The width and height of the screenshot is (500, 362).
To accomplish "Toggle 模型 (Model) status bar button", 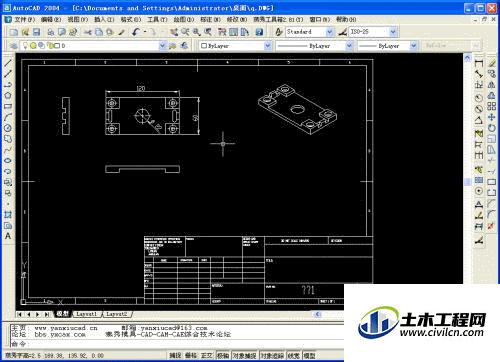I will (x=309, y=355).
